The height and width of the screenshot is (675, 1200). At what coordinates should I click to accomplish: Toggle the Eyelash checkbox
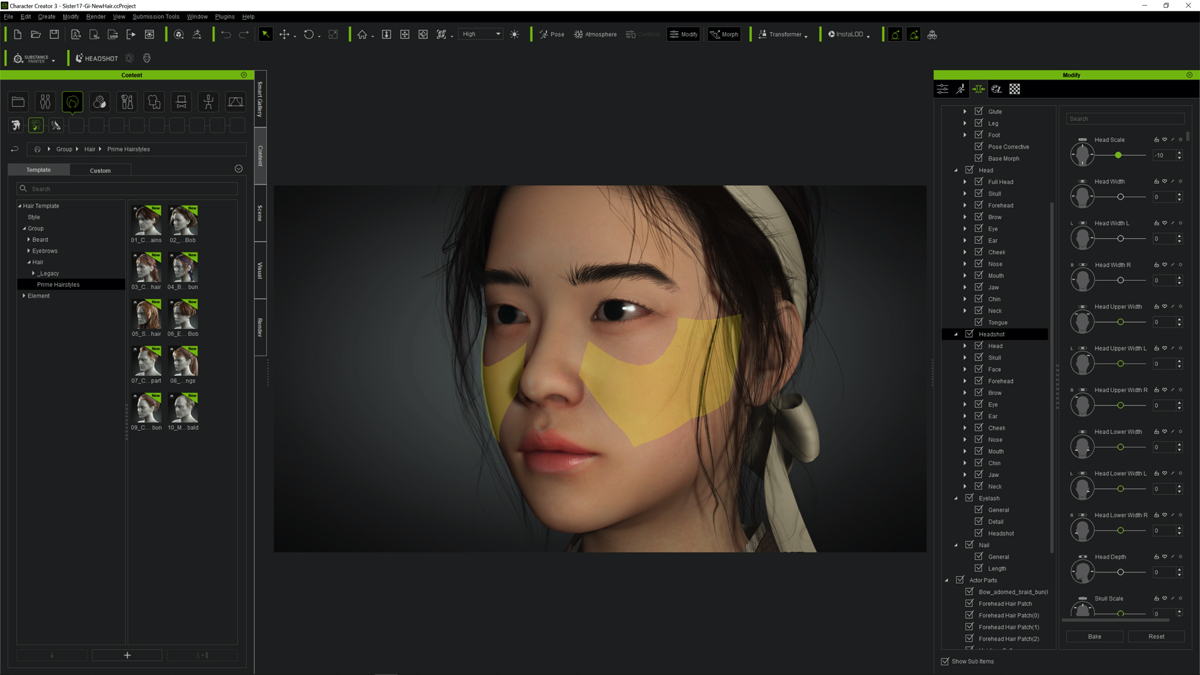coord(970,498)
